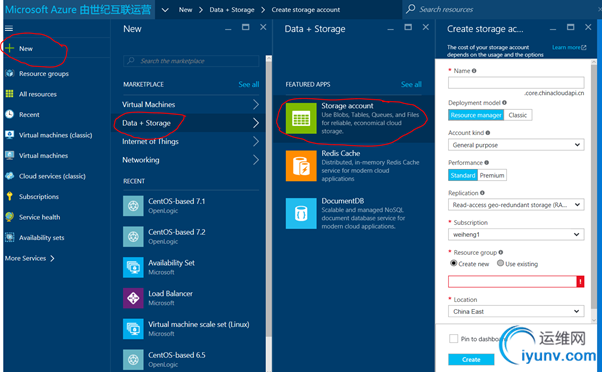This screenshot has width=602, height=372.
Task: Open Cloud services (classic) icon
Action: coord(10,176)
